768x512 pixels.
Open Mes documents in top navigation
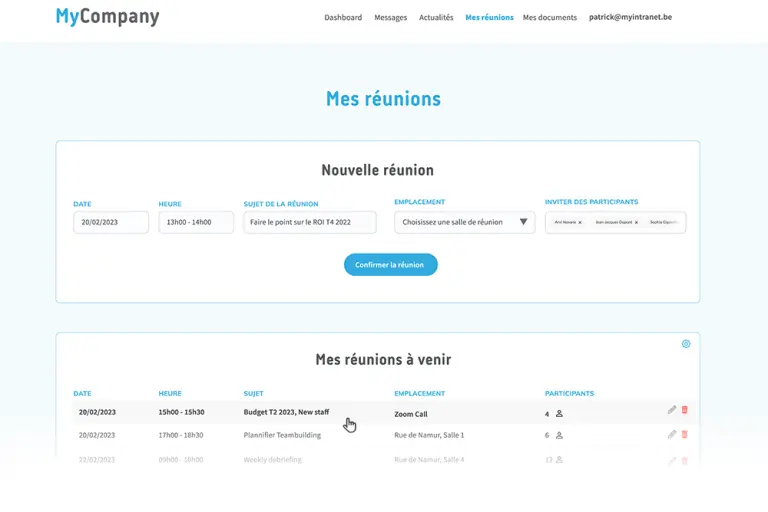(x=550, y=17)
